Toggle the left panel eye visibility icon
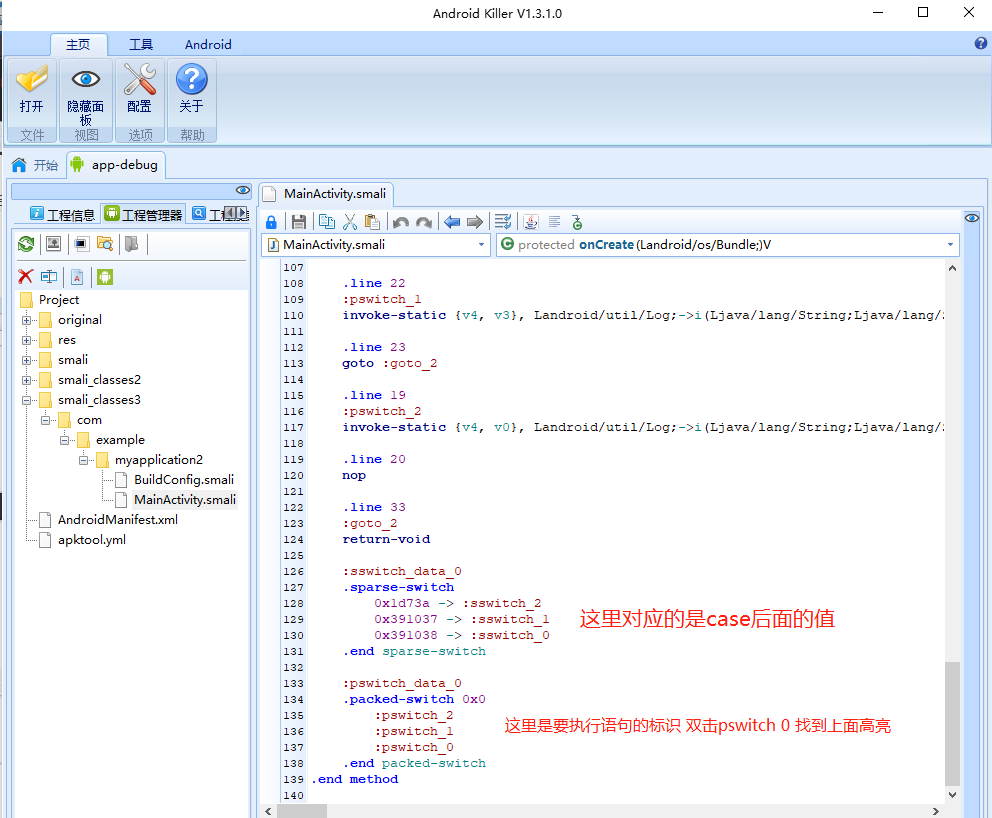Image resolution: width=992 pixels, height=818 pixels. point(243,190)
